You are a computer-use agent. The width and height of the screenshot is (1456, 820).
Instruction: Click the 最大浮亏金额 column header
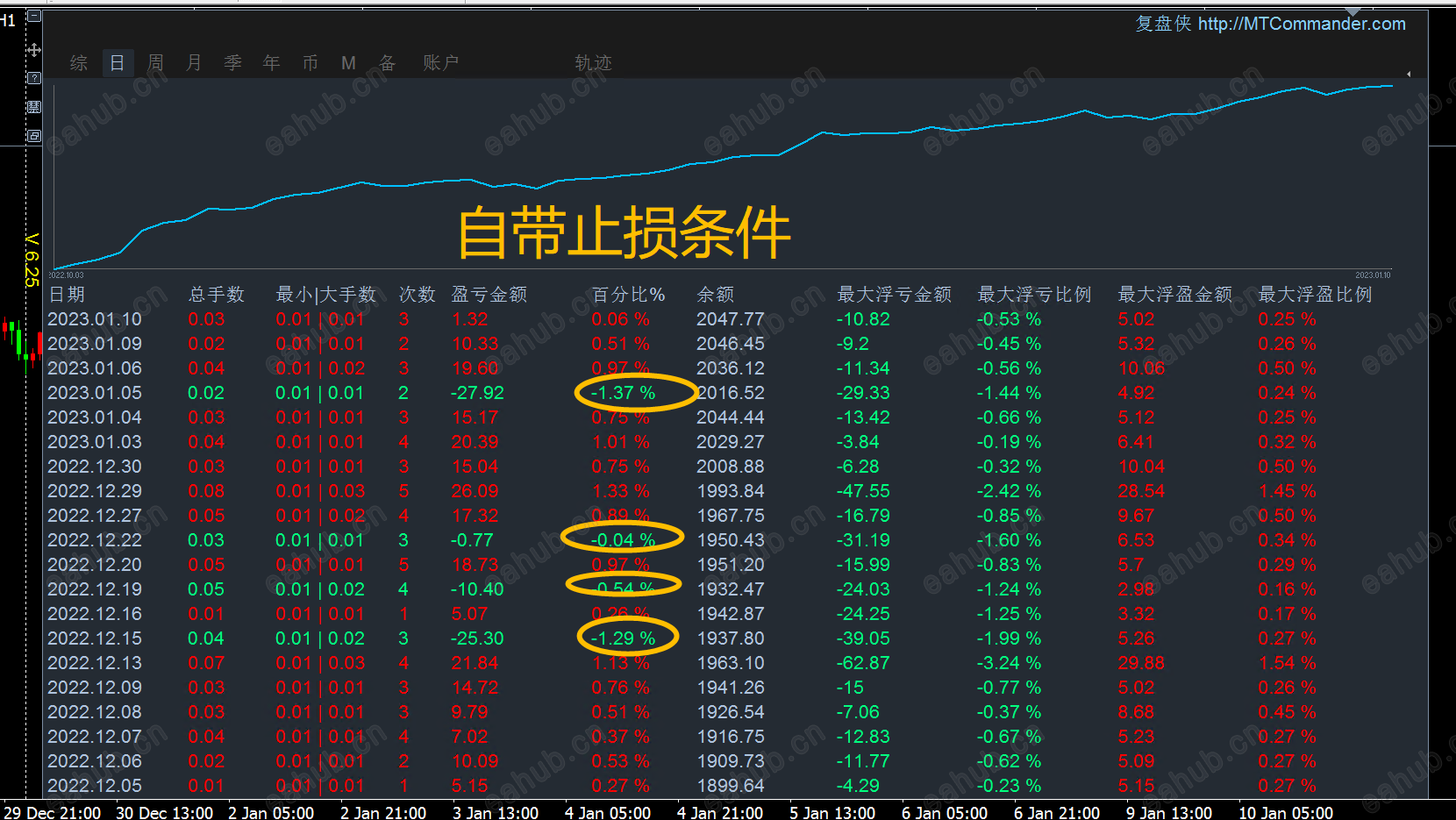pyautogui.click(x=895, y=295)
